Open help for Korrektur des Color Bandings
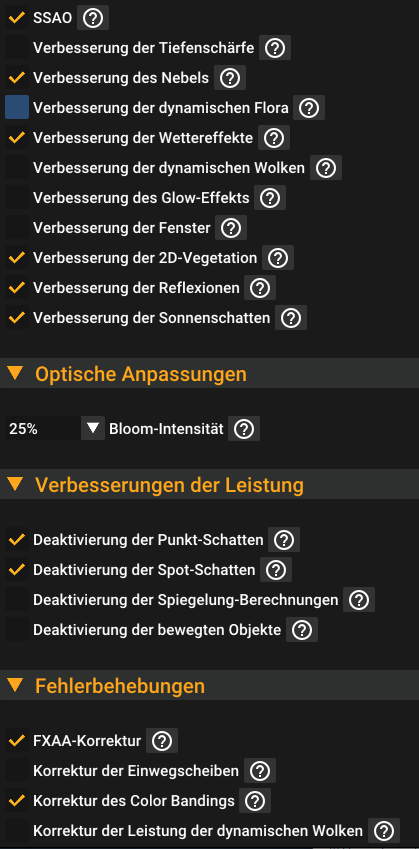The width and height of the screenshot is (419, 849). pyautogui.click(x=255, y=801)
